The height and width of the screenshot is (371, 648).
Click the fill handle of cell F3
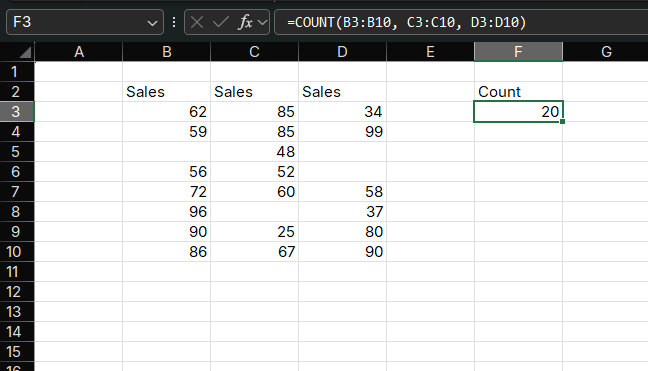click(x=562, y=121)
